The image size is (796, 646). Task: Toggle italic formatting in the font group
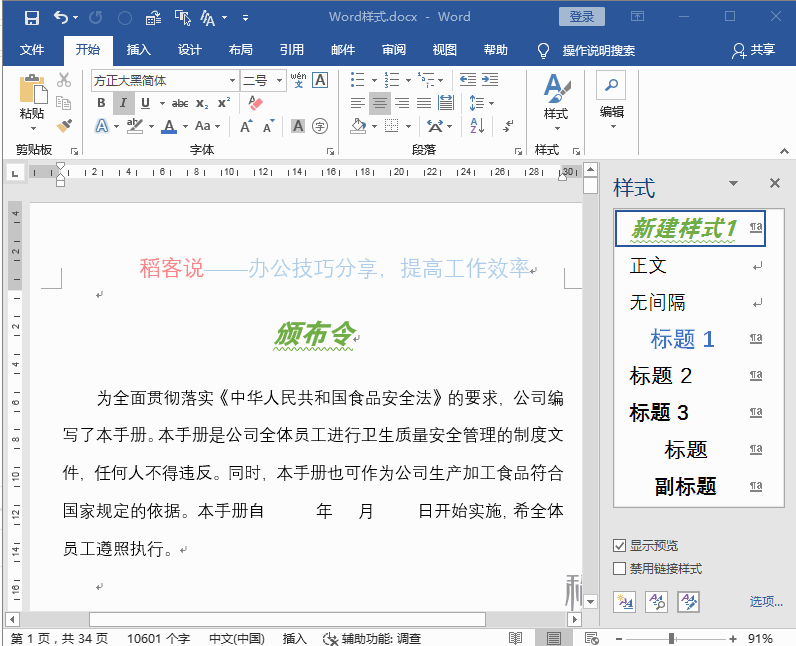point(123,103)
